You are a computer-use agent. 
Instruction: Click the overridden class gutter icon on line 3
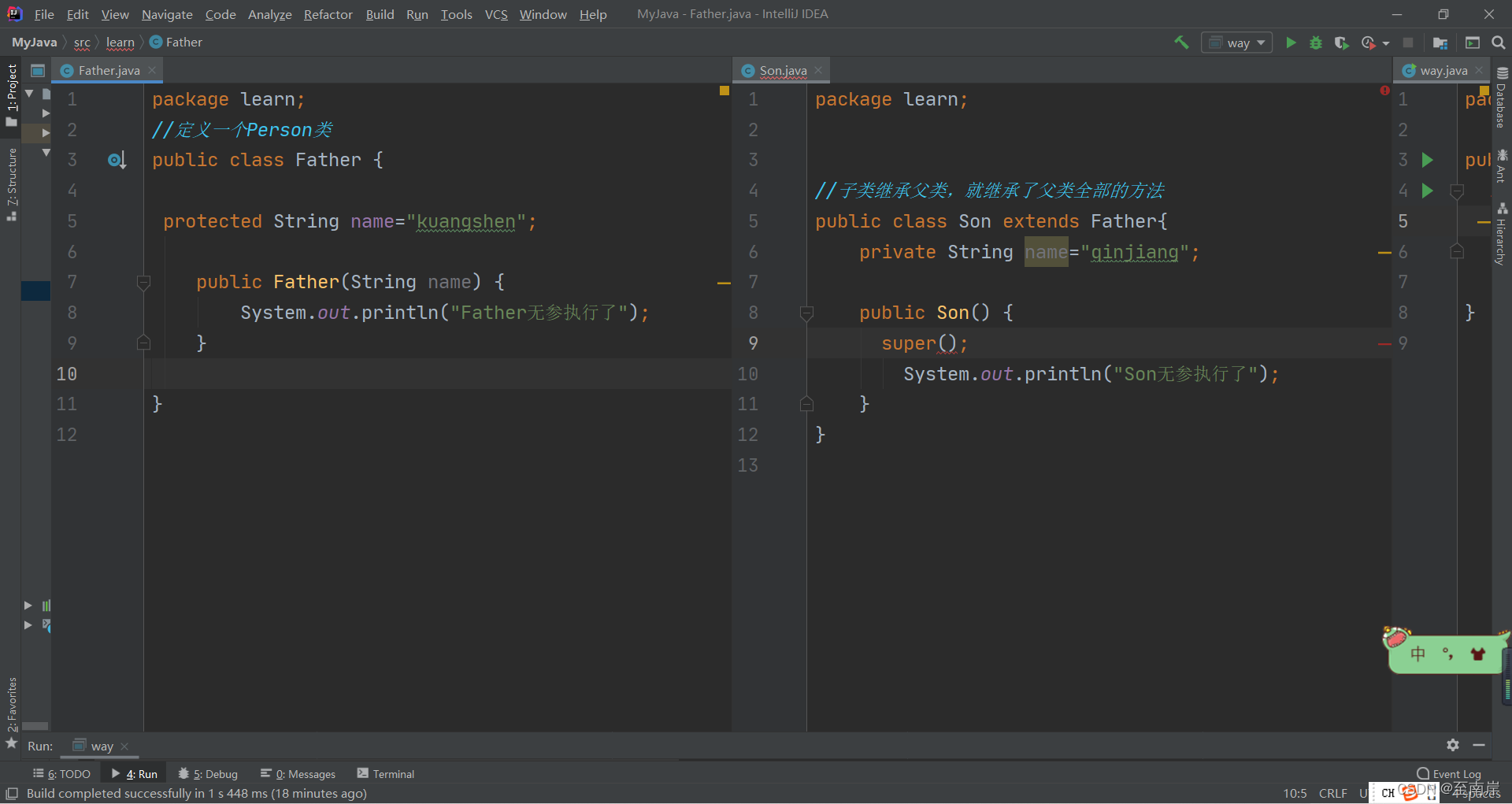pyautogui.click(x=117, y=161)
